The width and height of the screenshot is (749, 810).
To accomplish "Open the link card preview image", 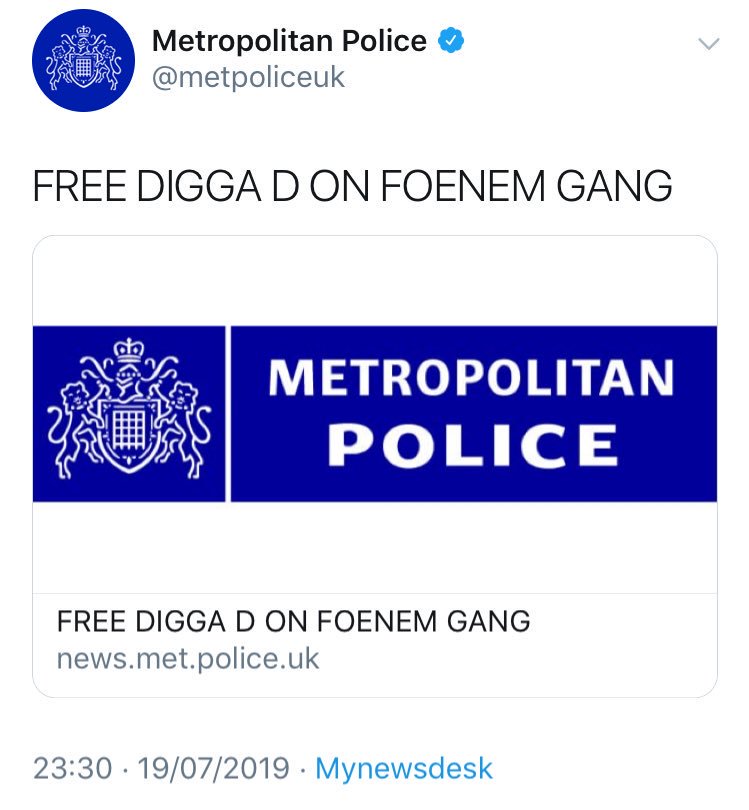I will 375,414.
